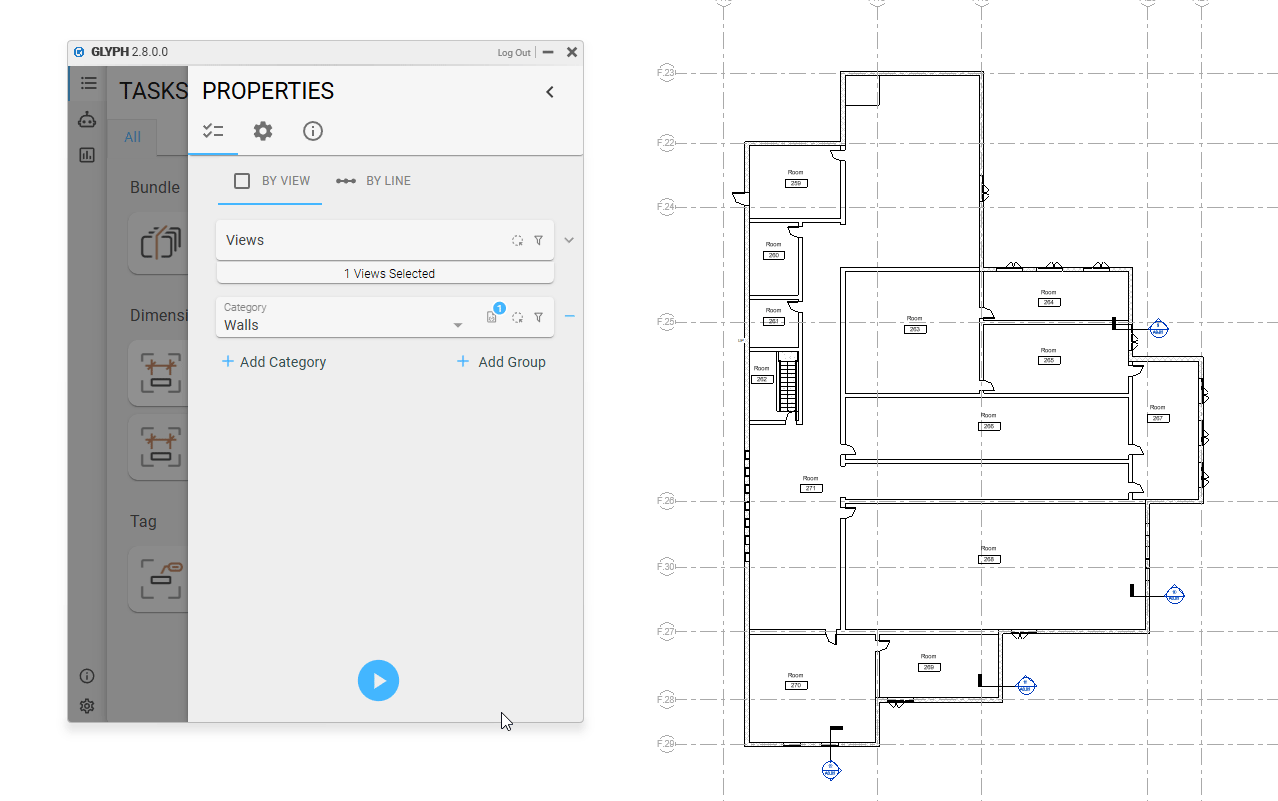Screen dimensions: 1278x801
Task: Click the filter icon in the Views row
Action: click(x=539, y=241)
